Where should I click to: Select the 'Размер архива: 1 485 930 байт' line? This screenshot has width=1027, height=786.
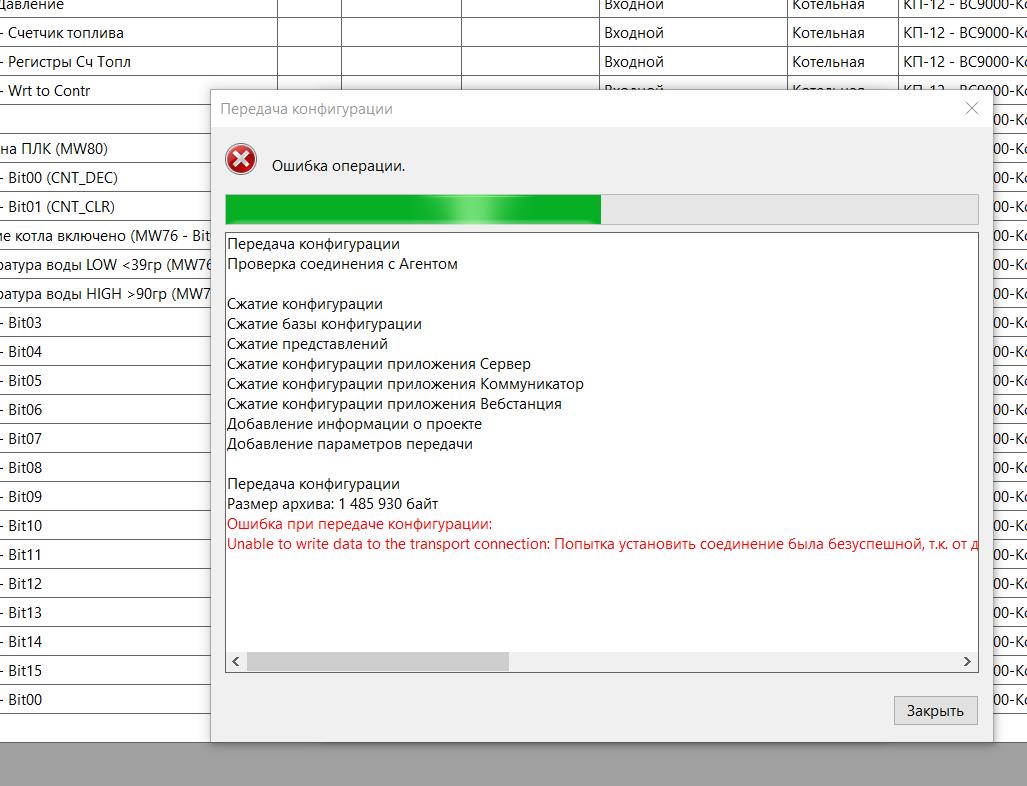[333, 504]
